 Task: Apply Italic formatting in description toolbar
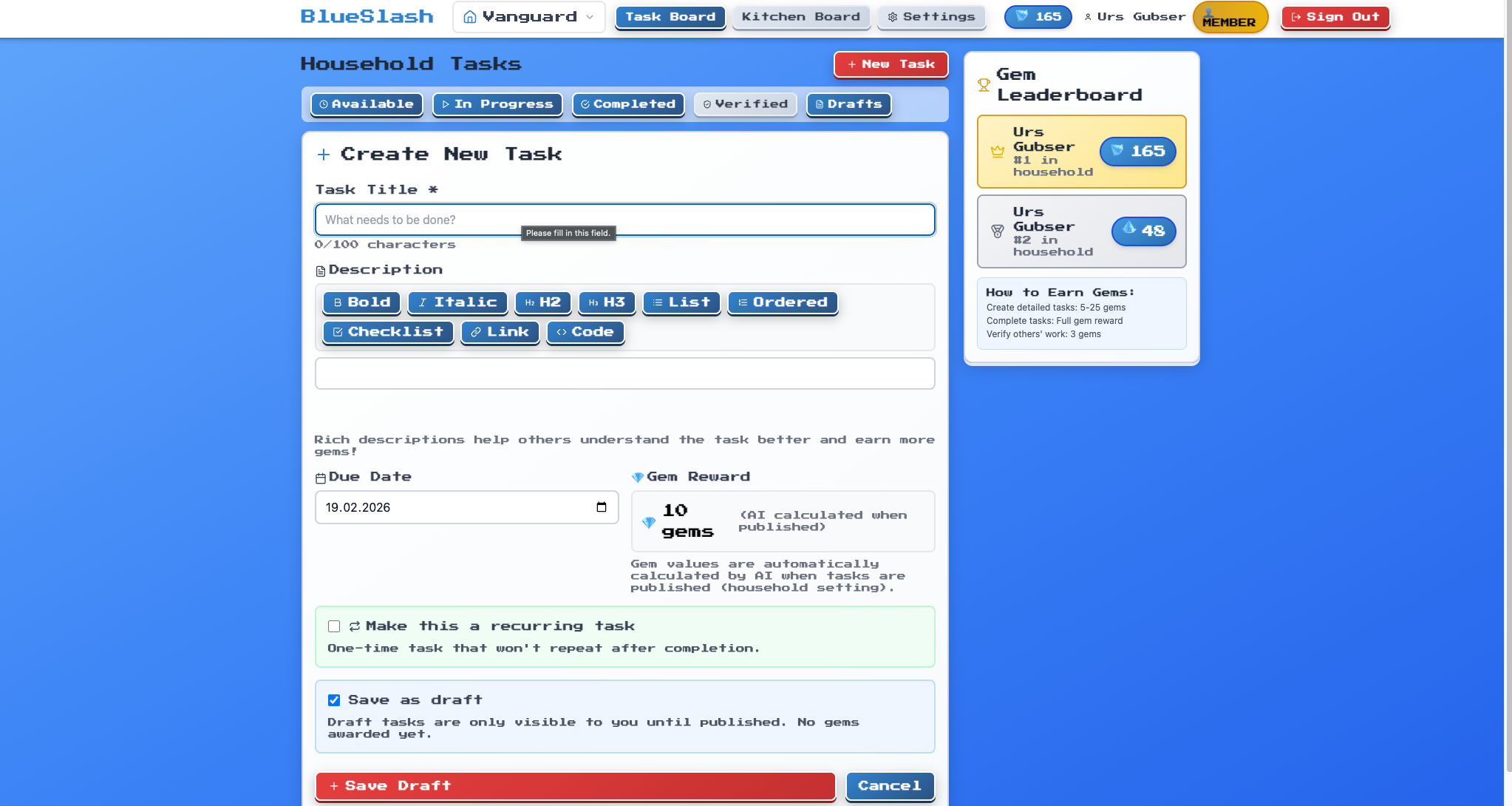click(457, 302)
